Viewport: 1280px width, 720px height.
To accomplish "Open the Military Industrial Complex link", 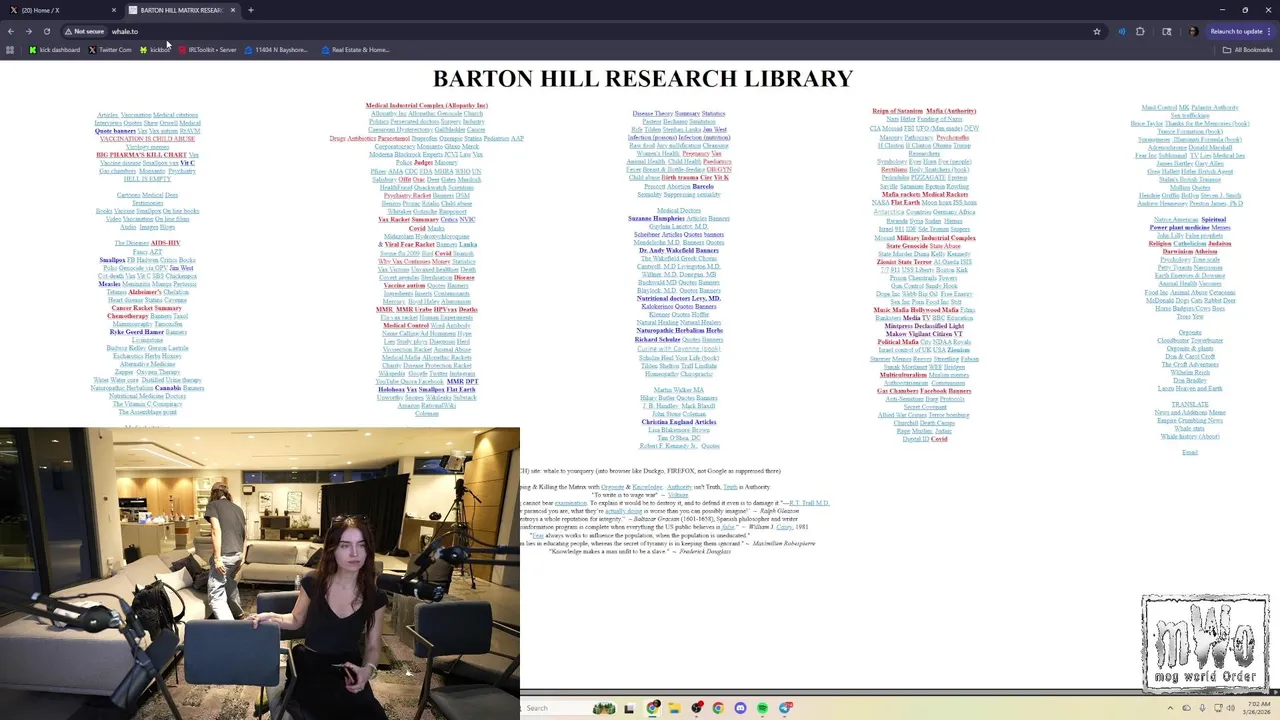I will pyautogui.click(x=936, y=238).
